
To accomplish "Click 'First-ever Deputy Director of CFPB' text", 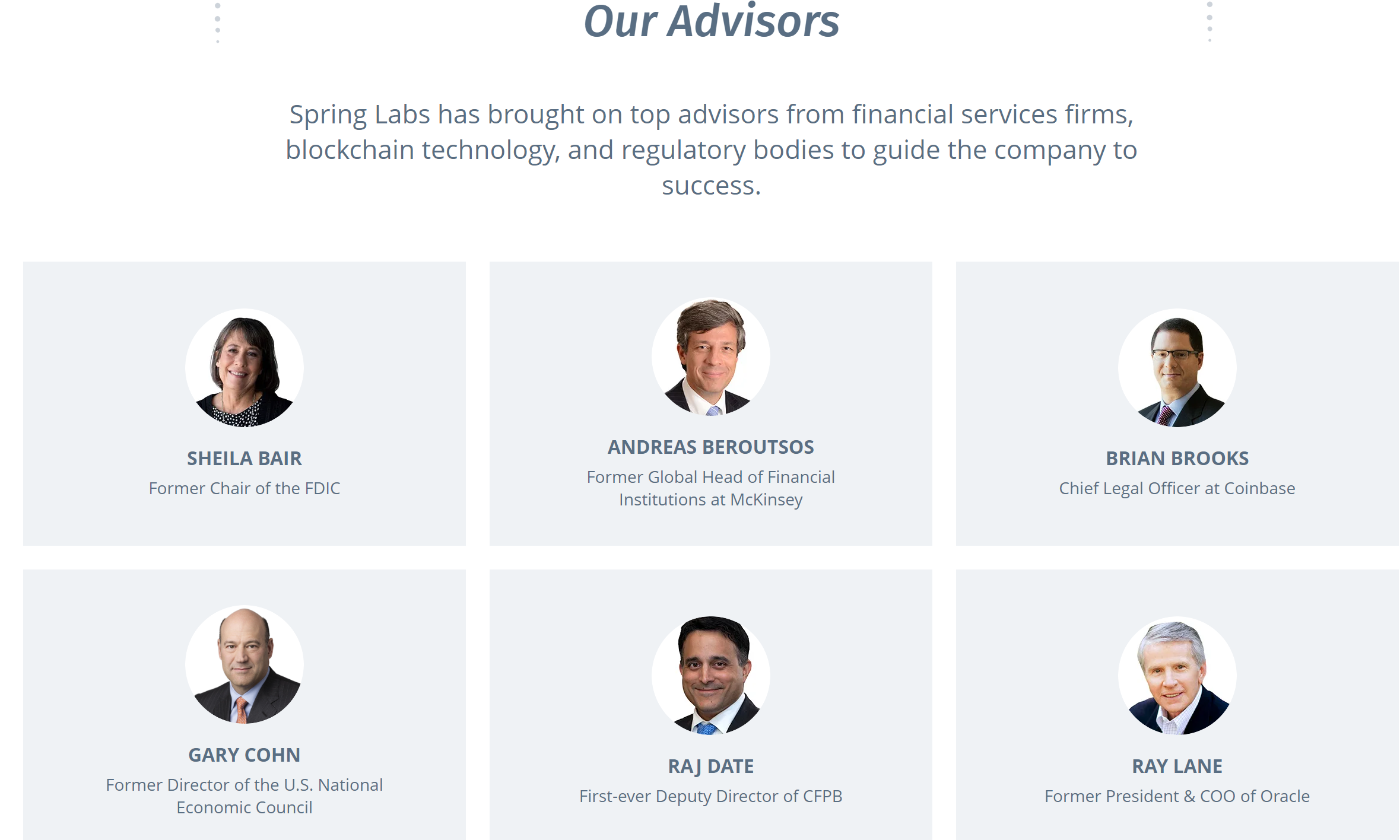I will pyautogui.click(x=710, y=796).
